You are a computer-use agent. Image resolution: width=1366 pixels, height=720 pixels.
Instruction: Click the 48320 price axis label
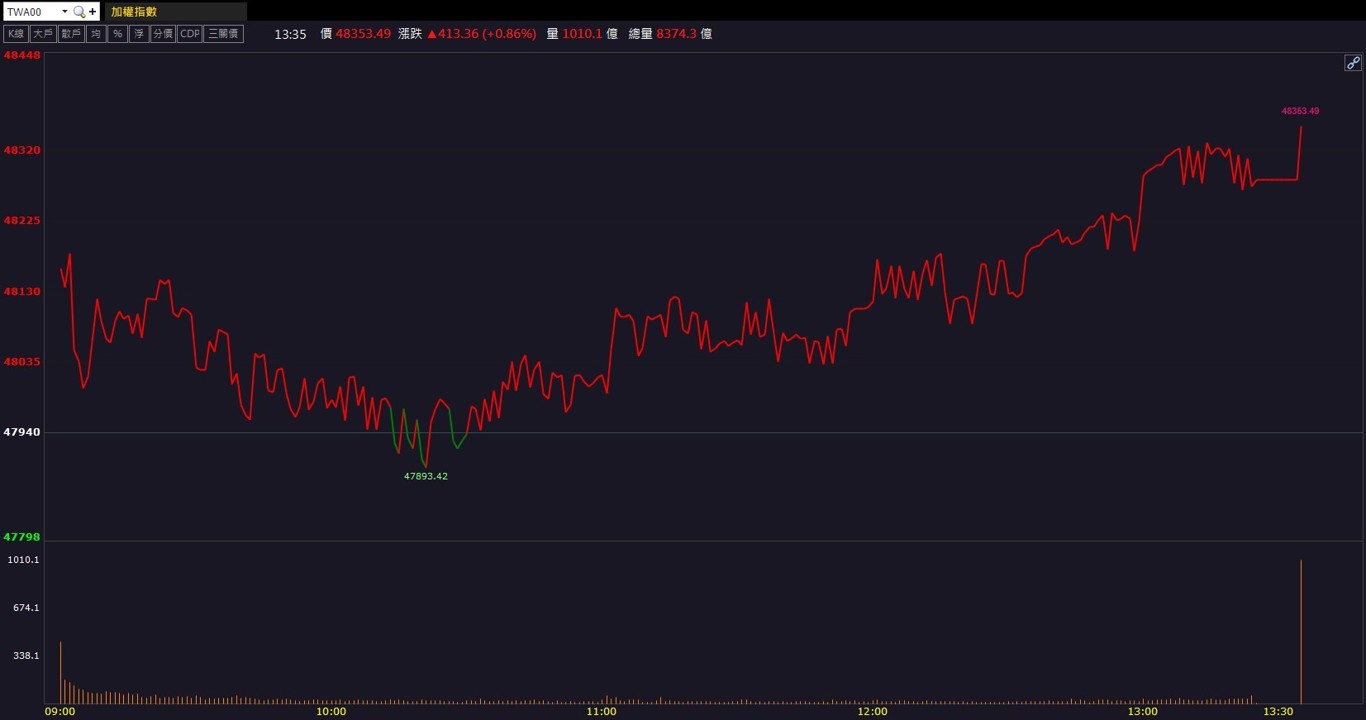(22, 150)
